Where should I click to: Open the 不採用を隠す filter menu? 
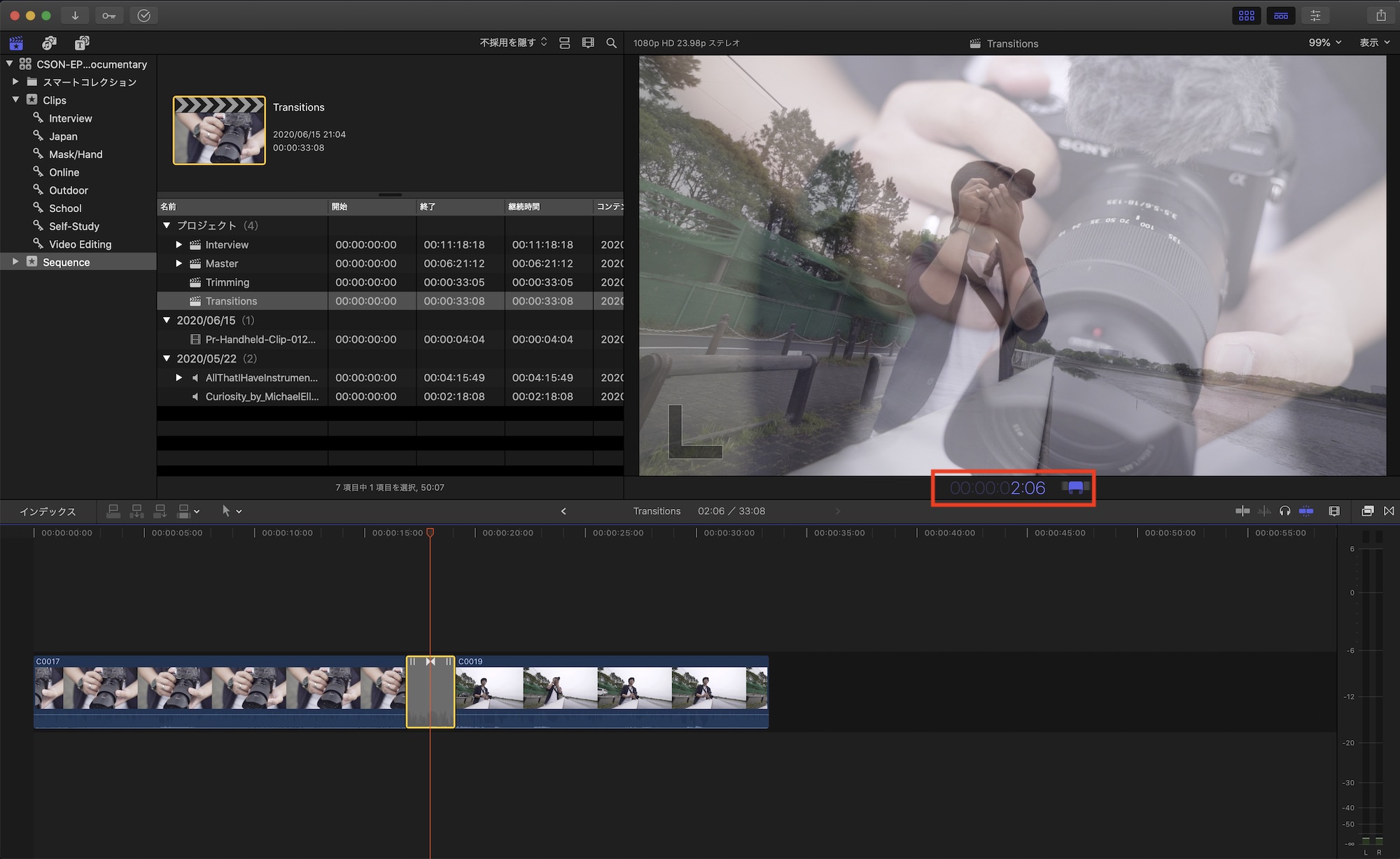point(513,43)
